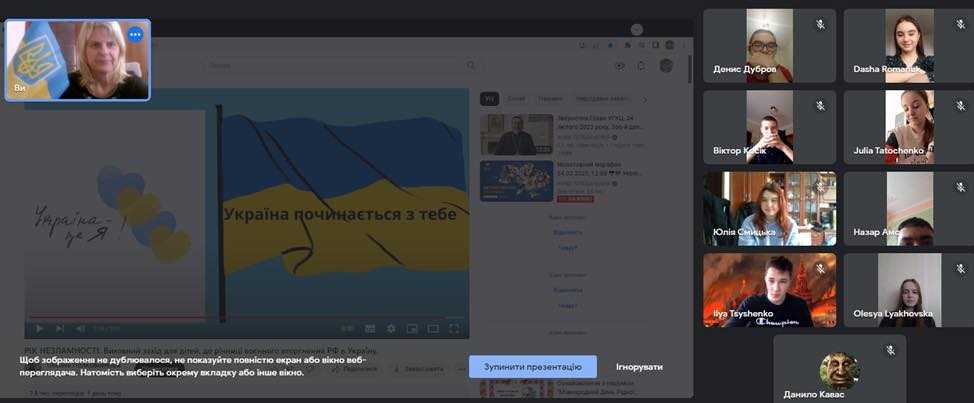This screenshot has width=974, height=403.
Task: Enter fullscreen in the YouTube player
Action: point(454,328)
